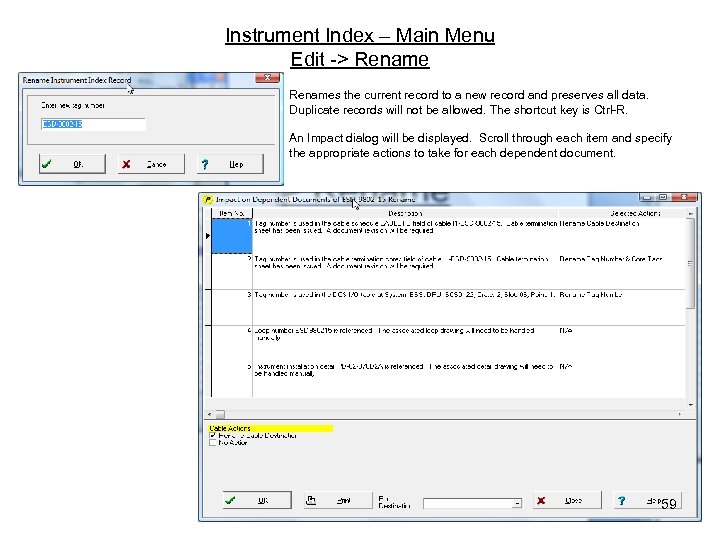720x540 pixels.
Task: Click the Print button in Impact dialog
Action: (x=338, y=501)
